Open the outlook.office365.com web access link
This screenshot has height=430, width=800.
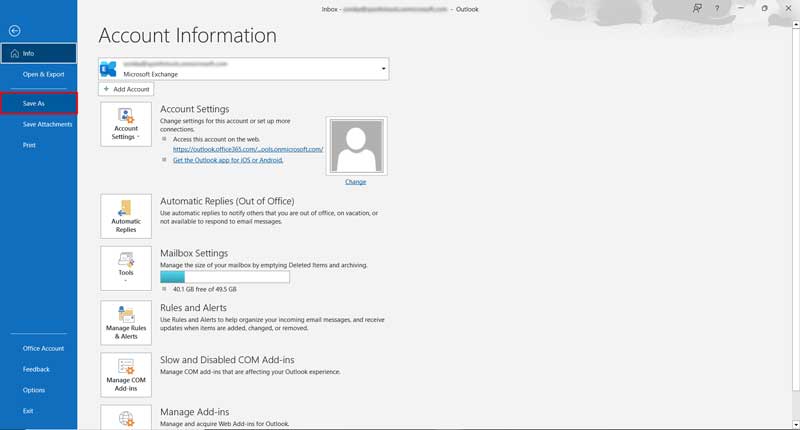coord(248,149)
